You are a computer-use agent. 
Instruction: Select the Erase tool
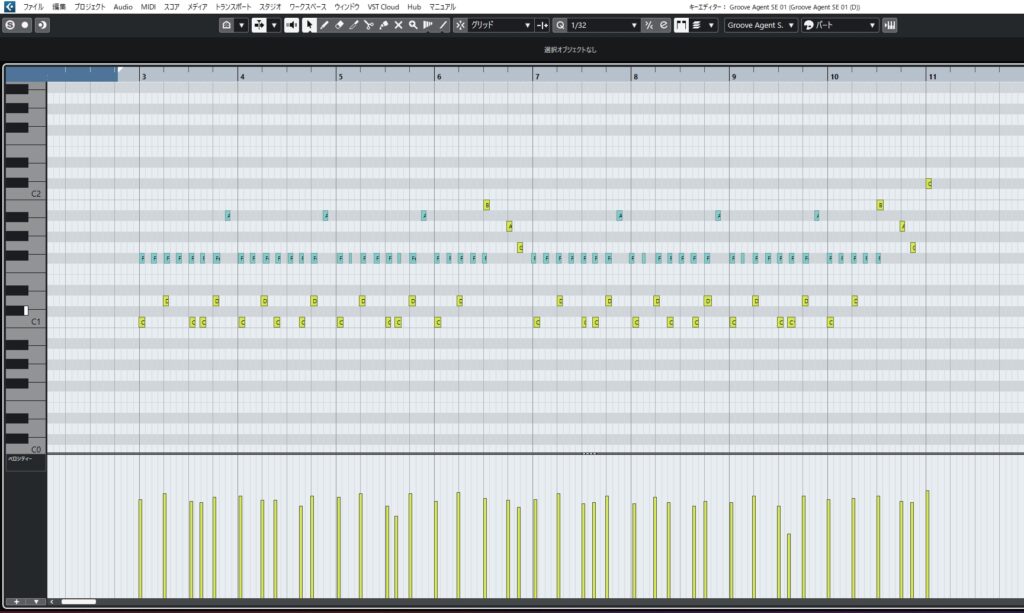point(339,25)
